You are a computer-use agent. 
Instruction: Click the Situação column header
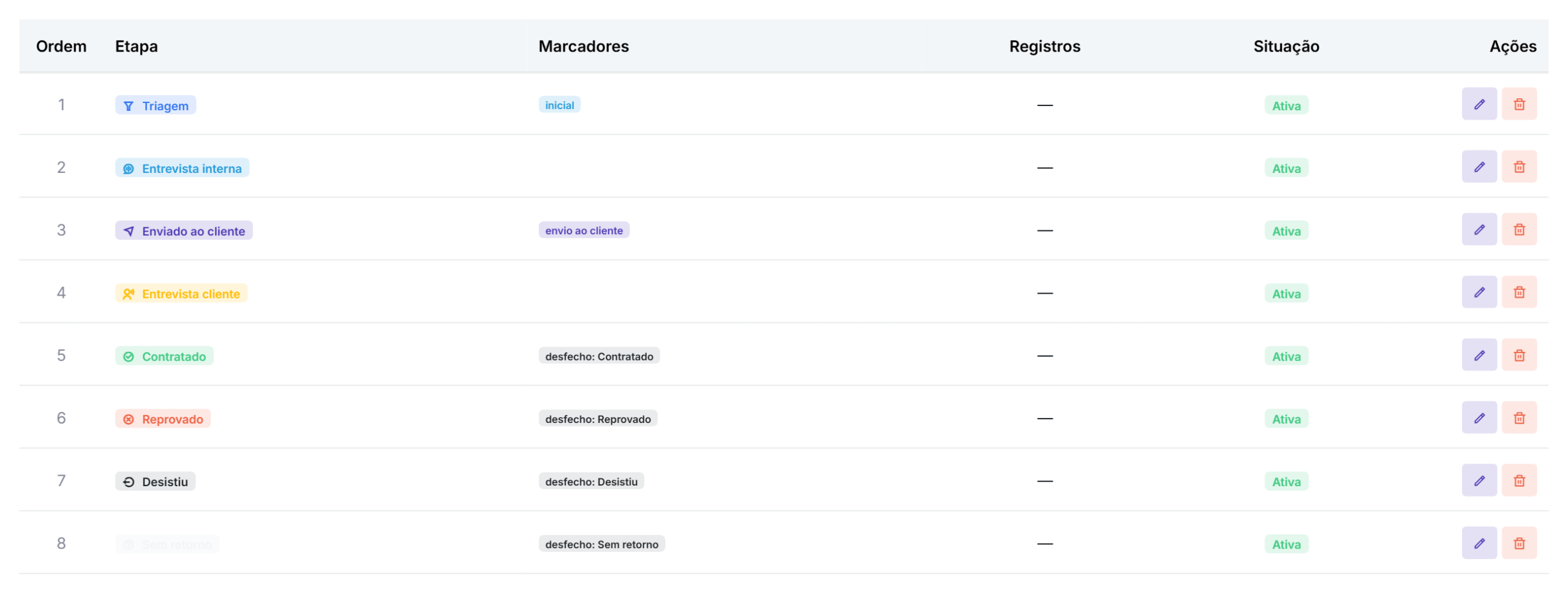(1286, 47)
